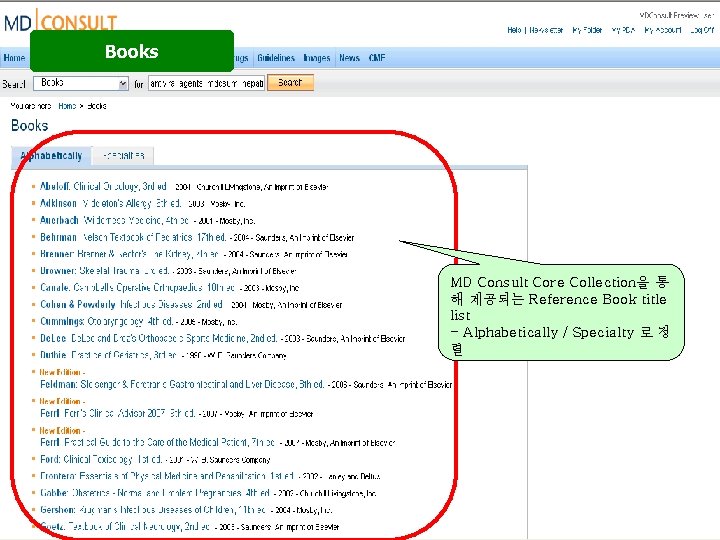Click the MD Consult logo
This screenshot has height=540, width=720.
(x=60, y=21)
